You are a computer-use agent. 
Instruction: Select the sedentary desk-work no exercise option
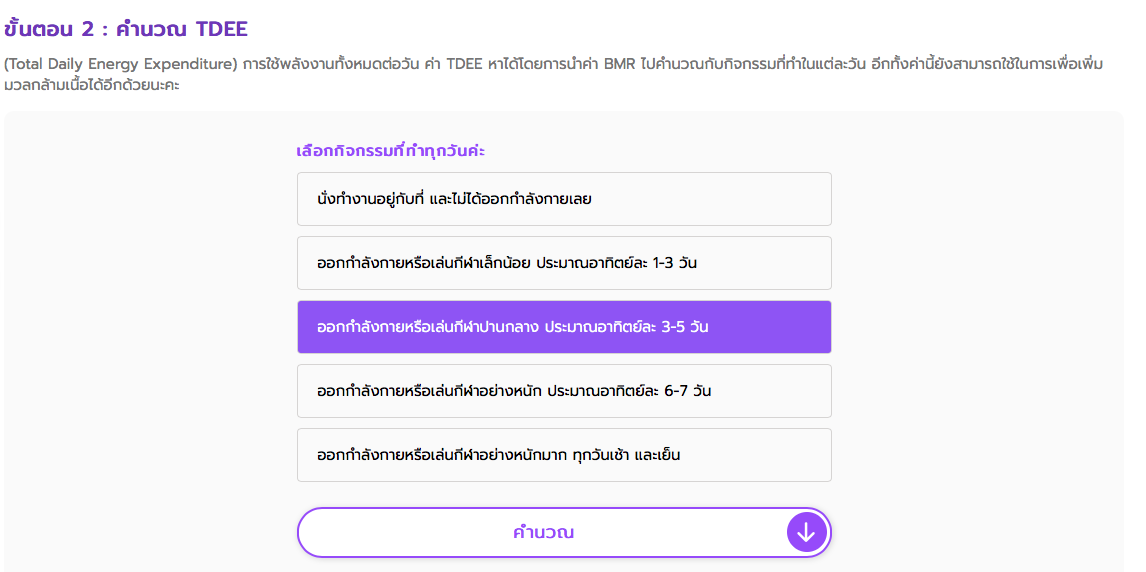click(564, 199)
